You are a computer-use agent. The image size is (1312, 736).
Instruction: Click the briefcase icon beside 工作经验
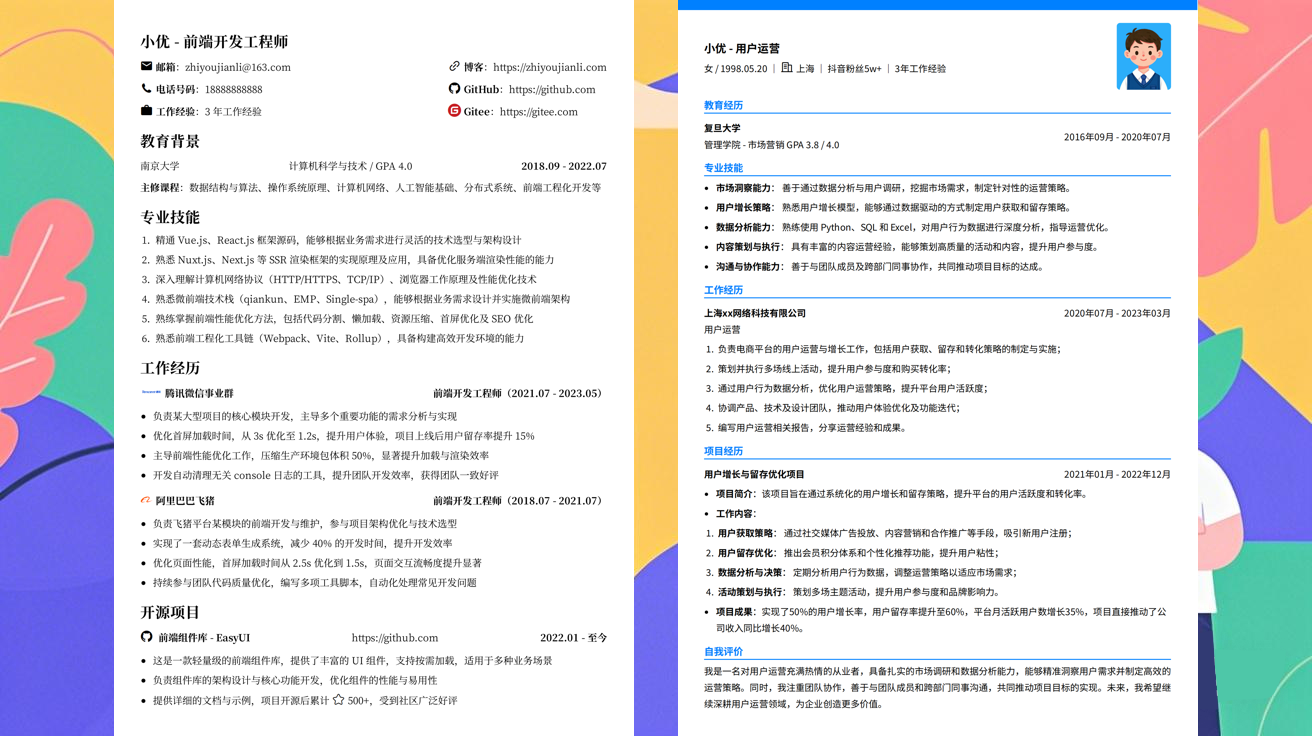(147, 111)
